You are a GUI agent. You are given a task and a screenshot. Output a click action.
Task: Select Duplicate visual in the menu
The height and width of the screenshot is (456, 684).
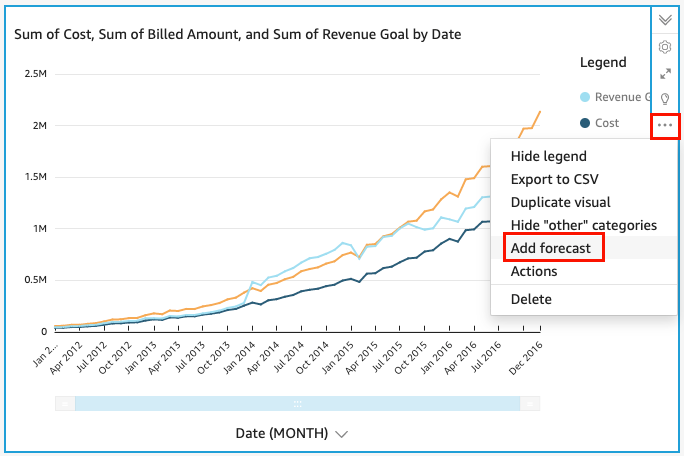[560, 202]
